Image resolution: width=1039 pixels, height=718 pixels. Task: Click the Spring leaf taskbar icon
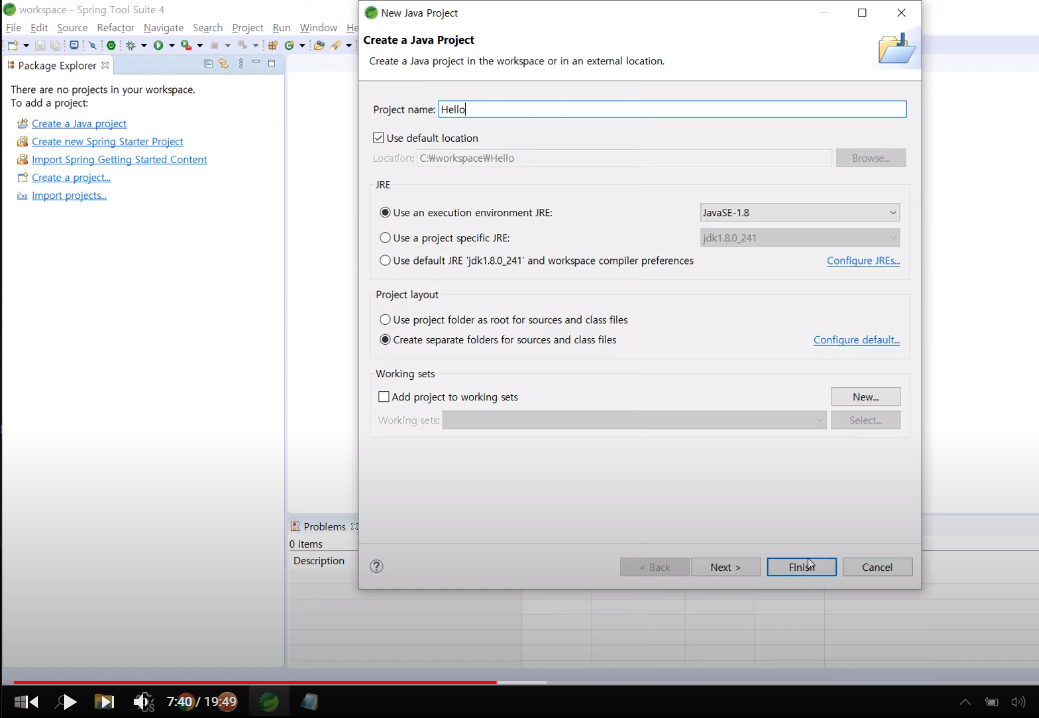click(268, 701)
